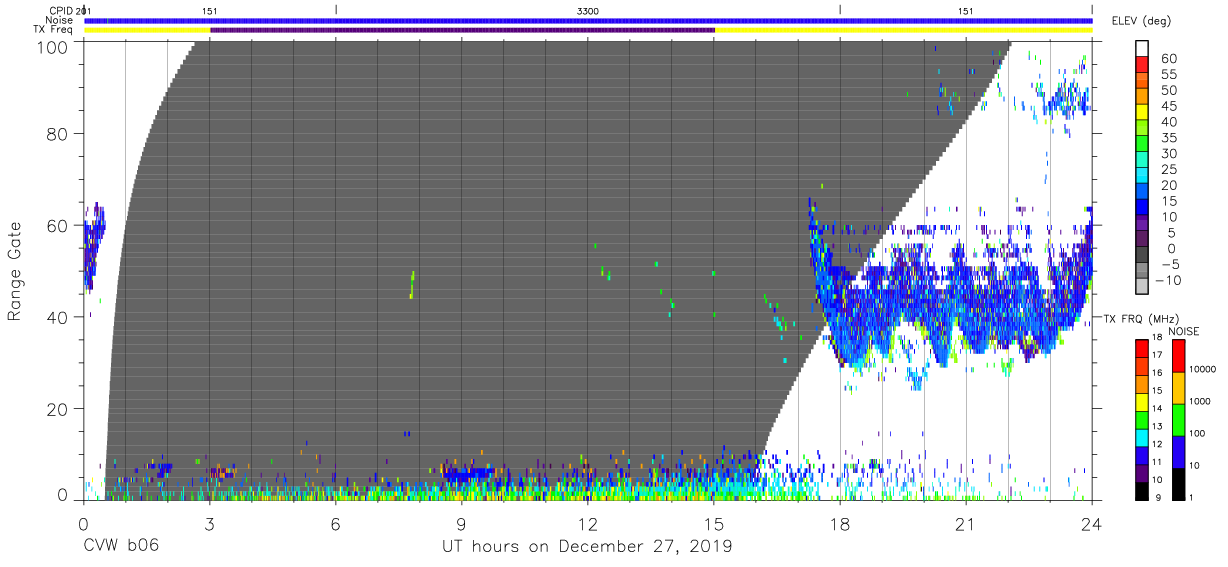Click the UT hours on December 27, 2019 title

[588, 547]
